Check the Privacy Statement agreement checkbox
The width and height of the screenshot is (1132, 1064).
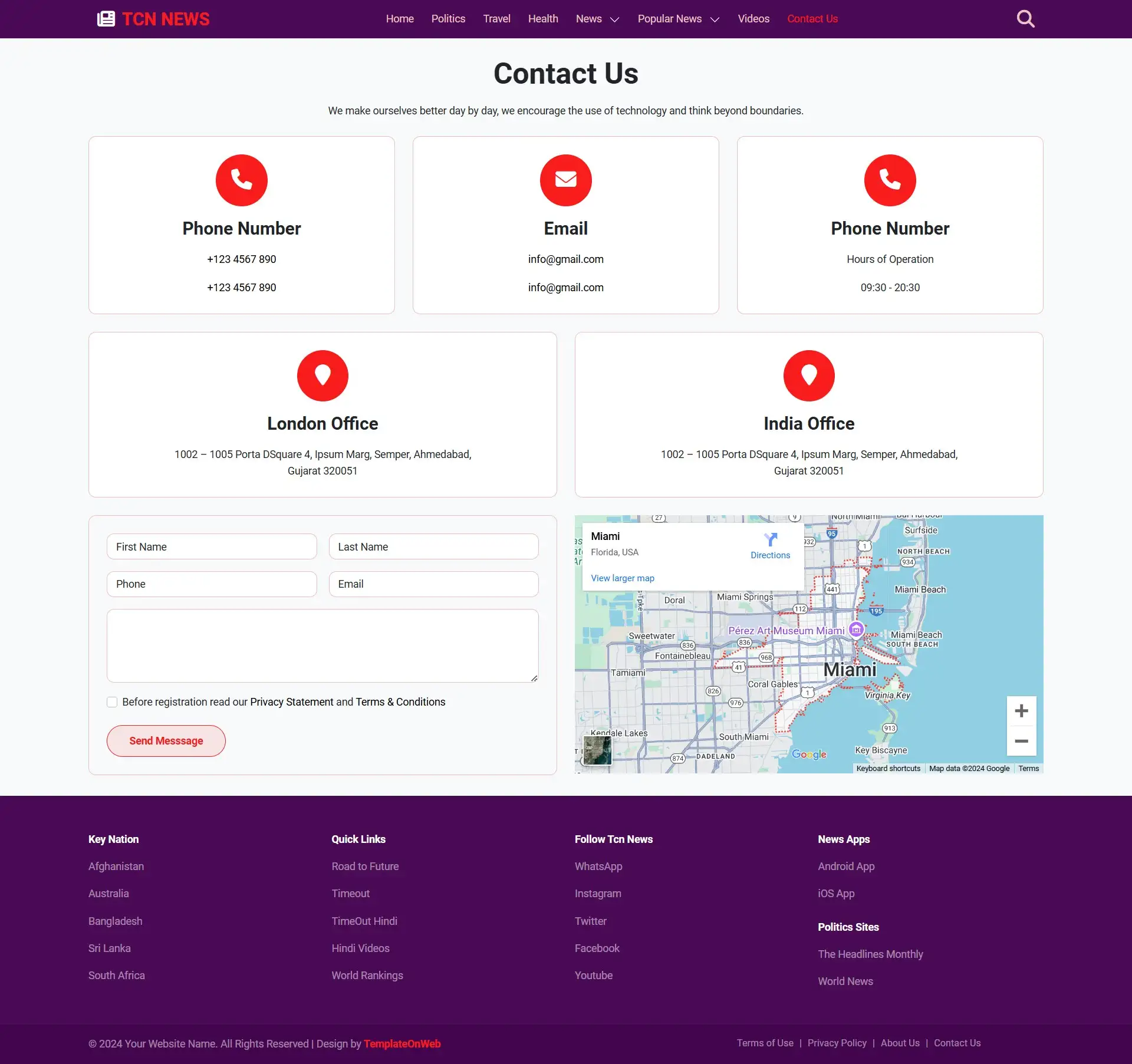pos(111,701)
